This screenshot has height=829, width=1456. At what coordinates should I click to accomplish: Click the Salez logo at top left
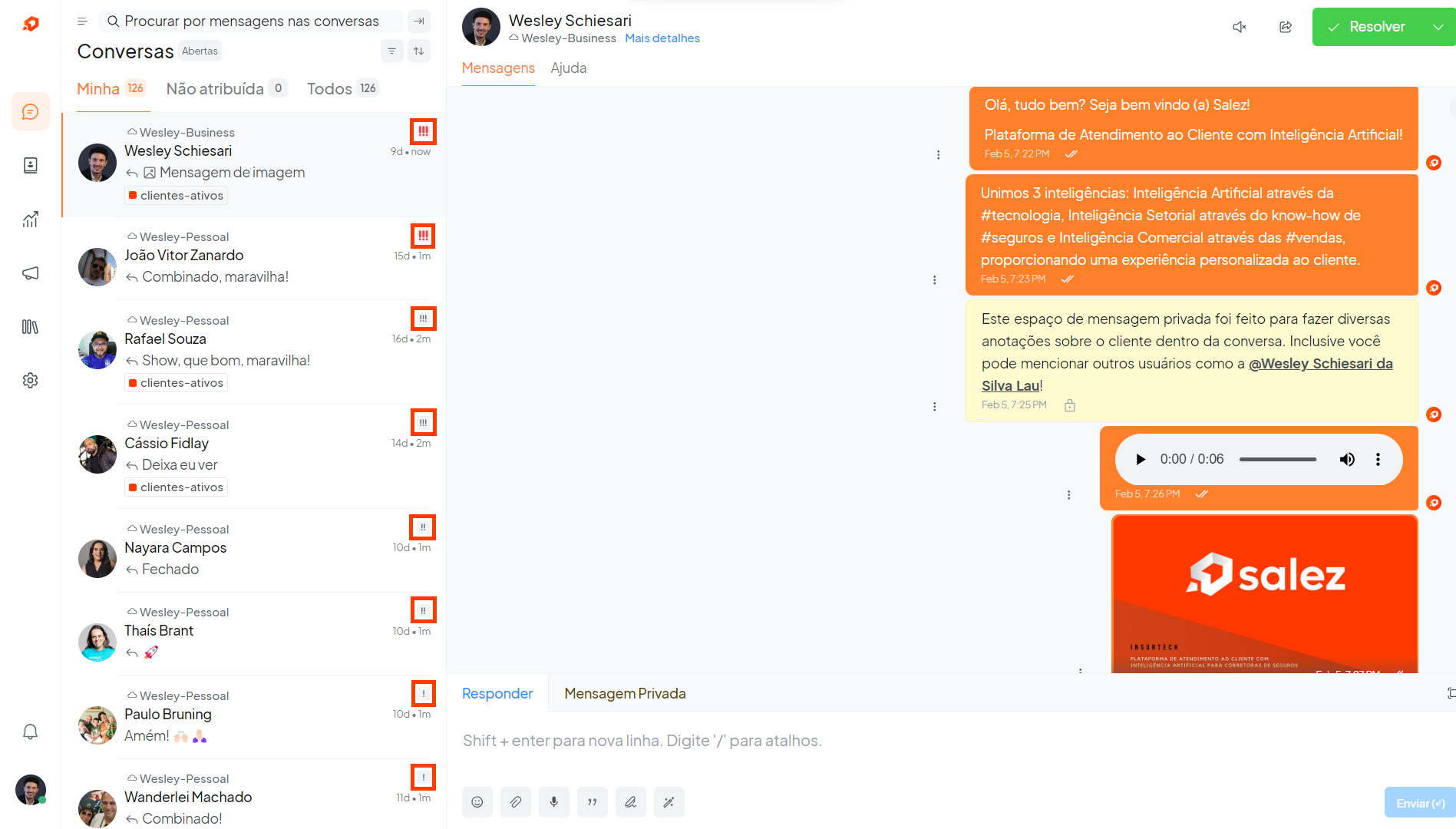point(31,24)
